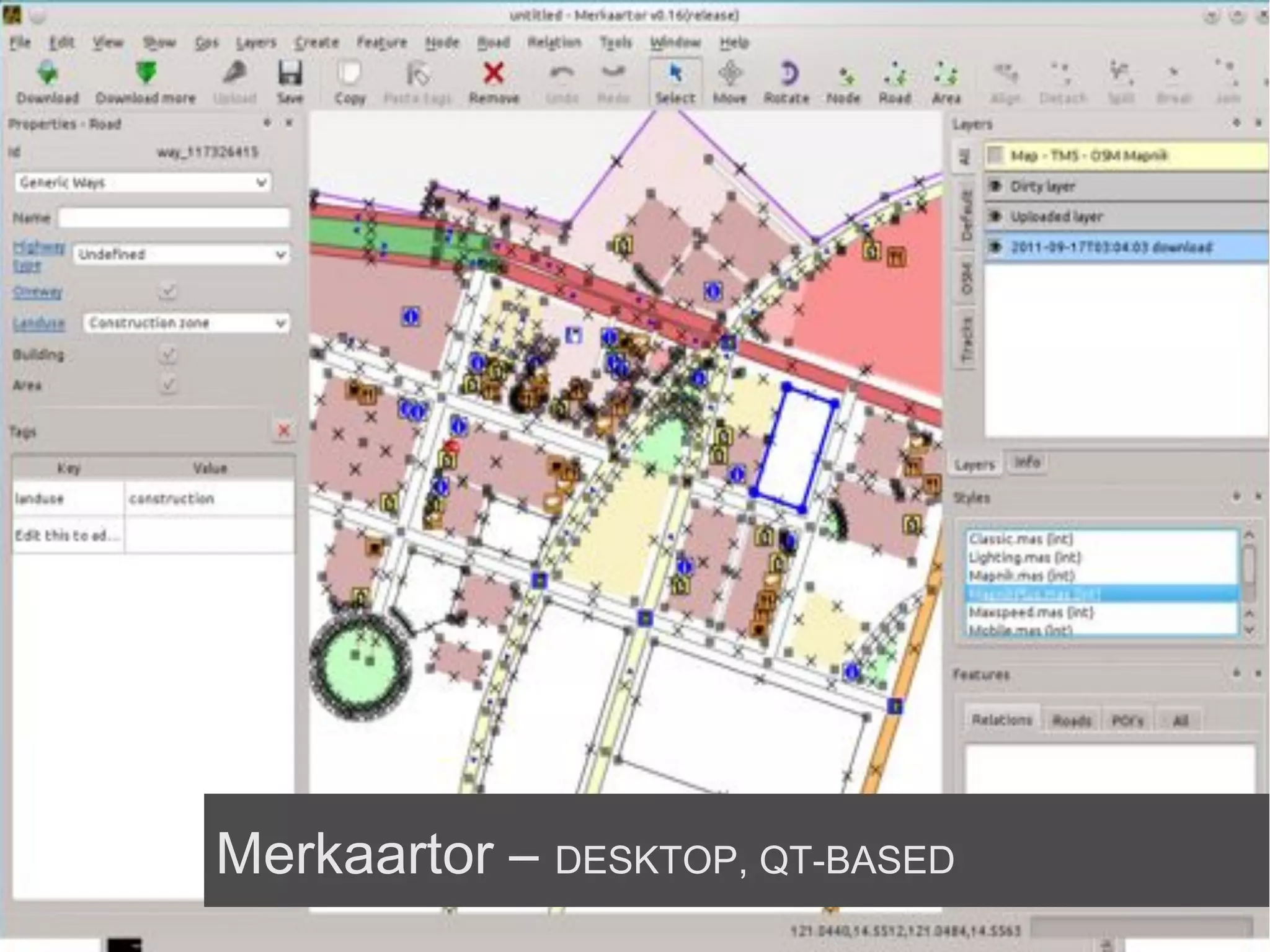Viewport: 1270px width, 952px height.
Task: Open the Generic Ways dropdown
Action: (143, 182)
